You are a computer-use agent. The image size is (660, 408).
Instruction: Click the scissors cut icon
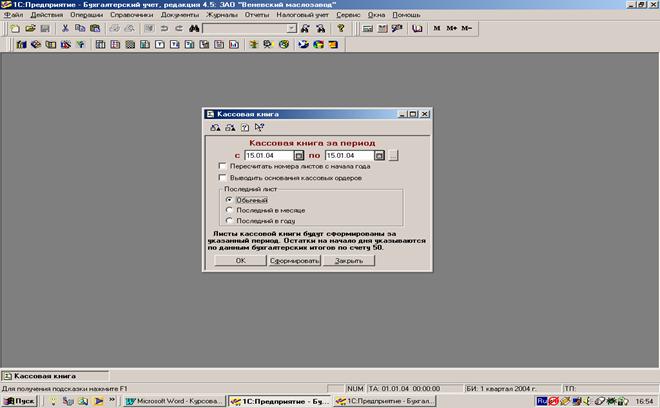(x=65, y=29)
